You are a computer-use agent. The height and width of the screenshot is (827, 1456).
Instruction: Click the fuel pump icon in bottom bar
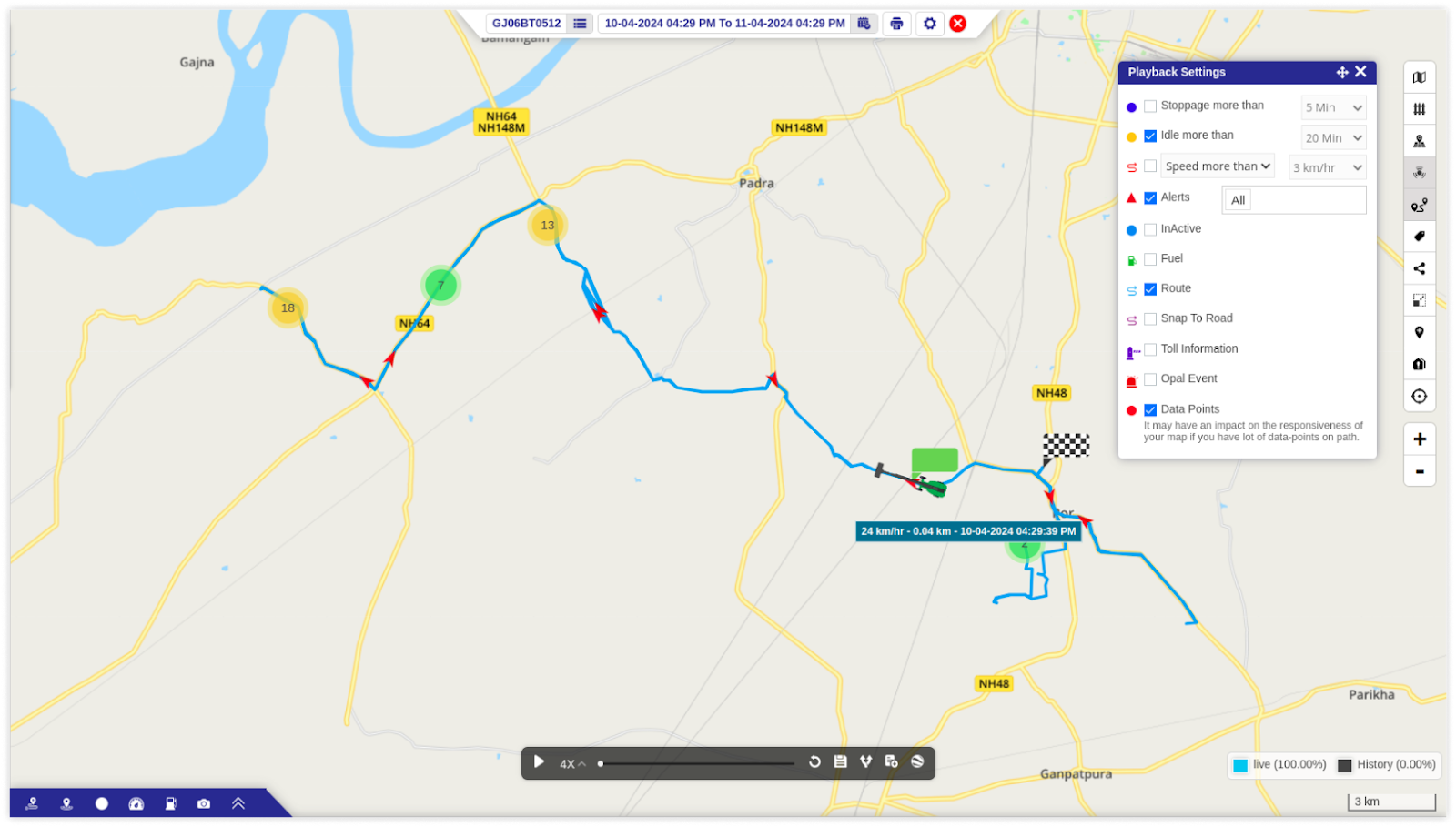[170, 803]
